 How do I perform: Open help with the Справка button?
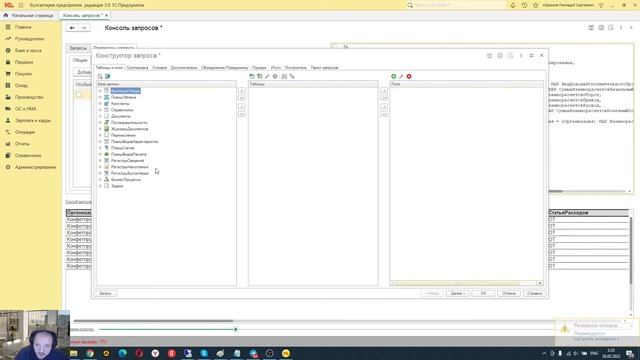tap(534, 293)
